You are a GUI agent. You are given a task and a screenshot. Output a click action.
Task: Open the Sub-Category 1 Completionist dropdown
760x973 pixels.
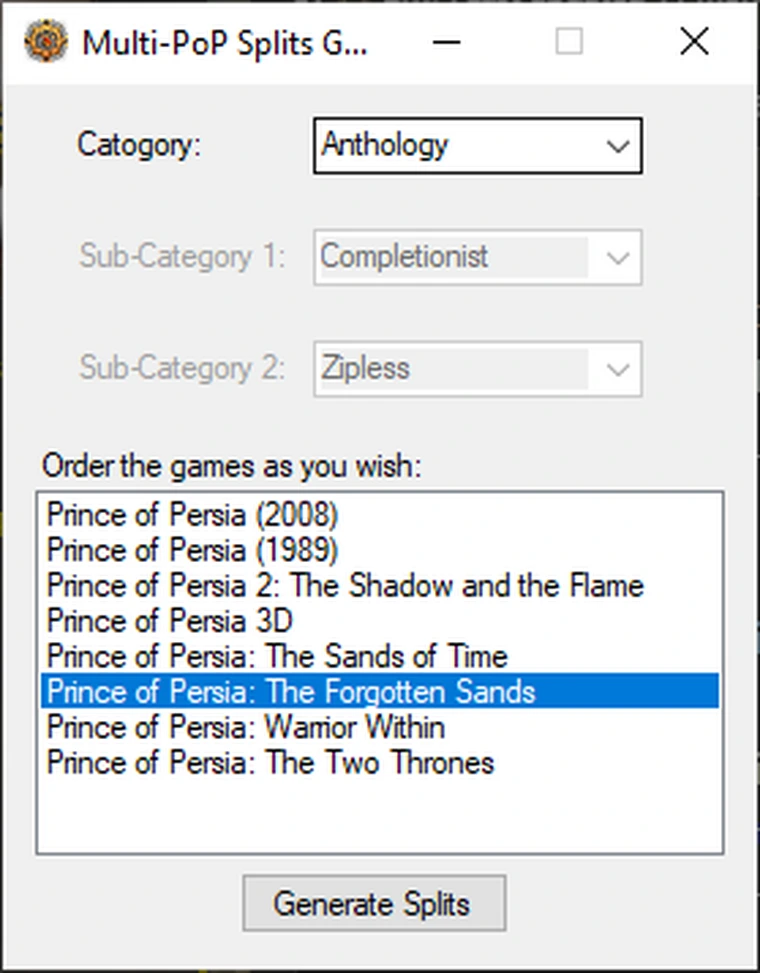pyautogui.click(x=477, y=258)
